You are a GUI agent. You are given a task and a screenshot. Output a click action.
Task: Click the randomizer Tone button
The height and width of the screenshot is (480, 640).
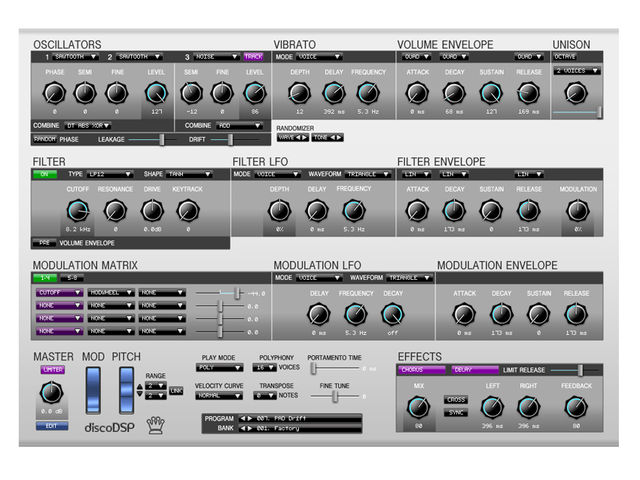(x=327, y=138)
